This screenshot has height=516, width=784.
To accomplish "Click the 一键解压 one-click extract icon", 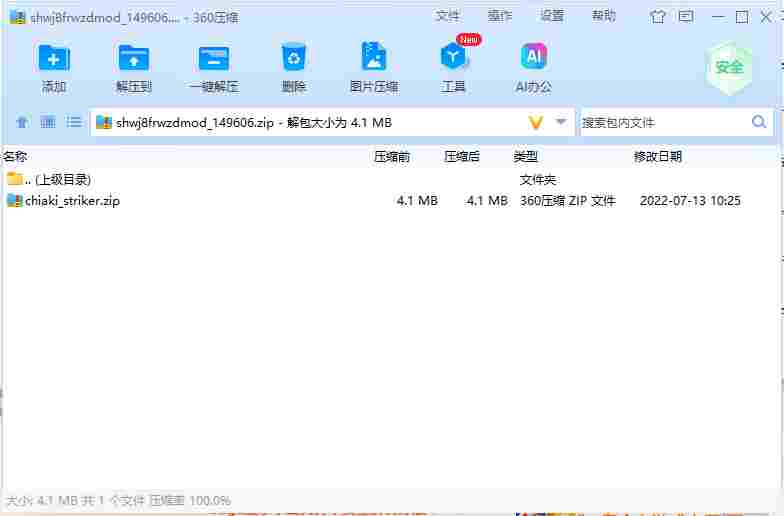I will [x=214, y=58].
